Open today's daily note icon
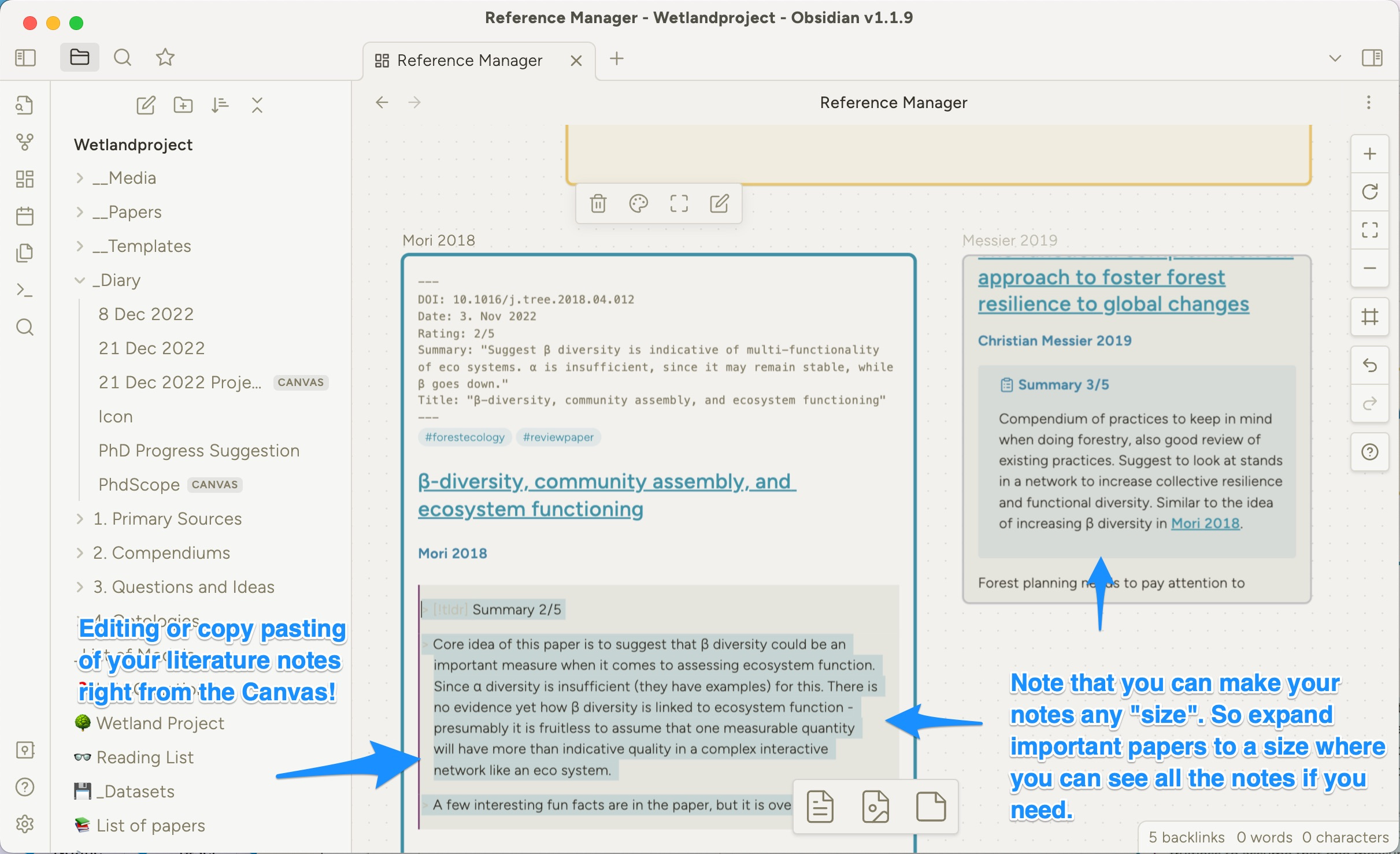The image size is (1400, 854). pyautogui.click(x=25, y=216)
